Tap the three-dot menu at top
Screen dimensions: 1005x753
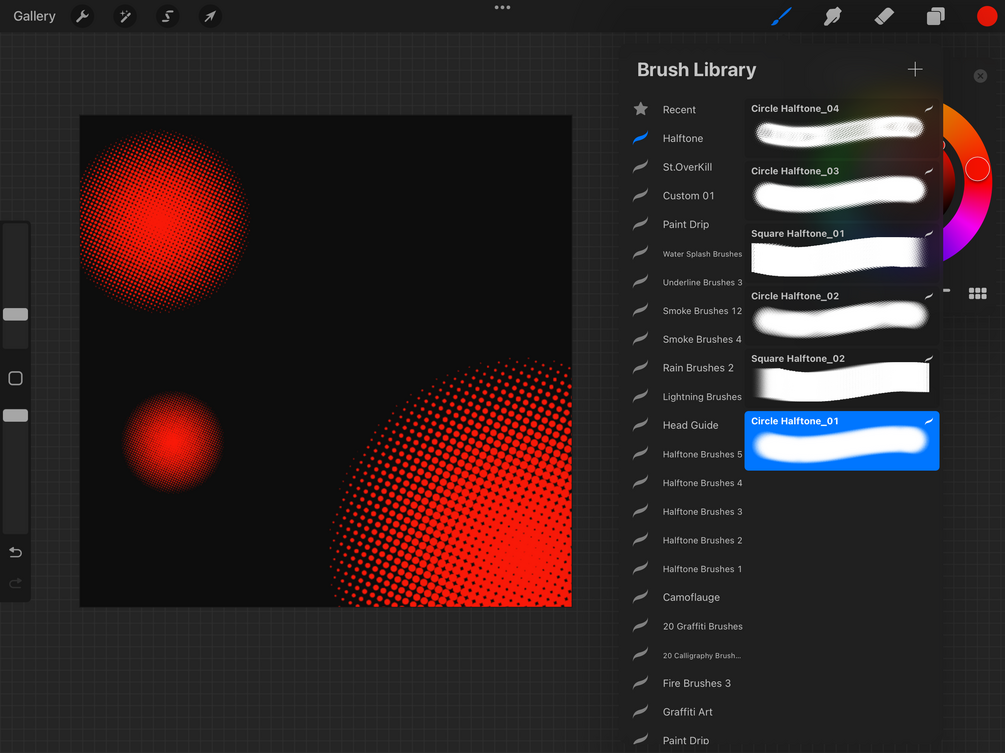(502, 8)
